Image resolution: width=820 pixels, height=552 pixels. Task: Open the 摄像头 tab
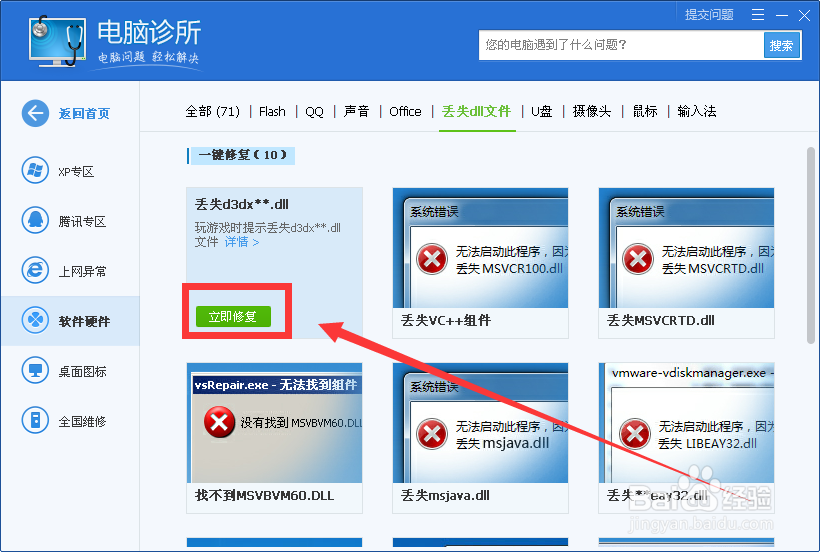point(591,111)
